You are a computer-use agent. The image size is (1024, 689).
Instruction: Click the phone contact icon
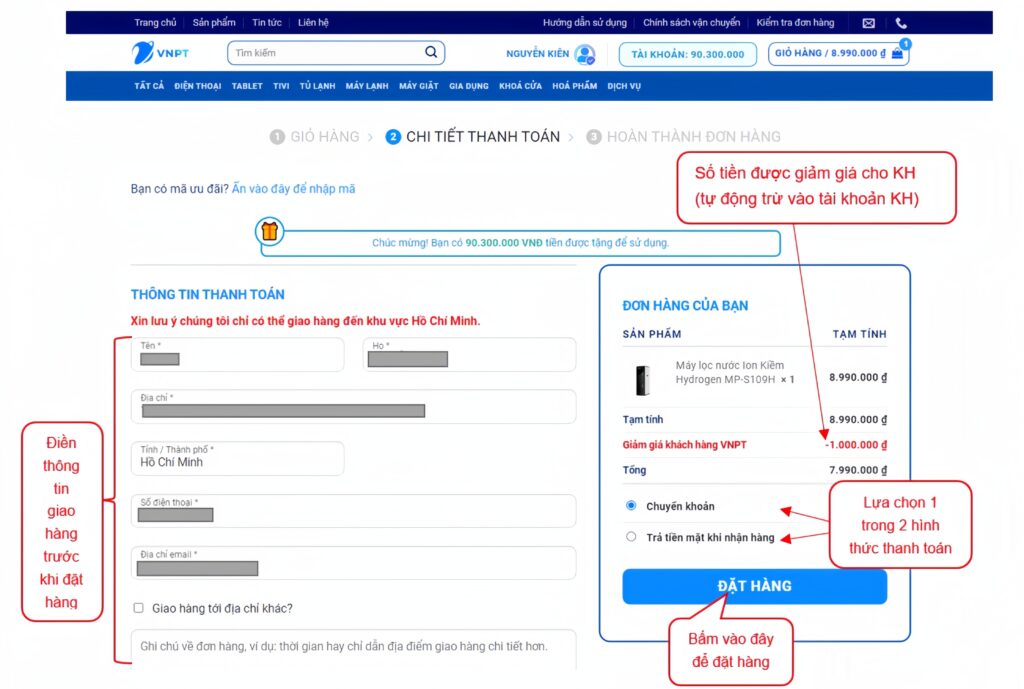[901, 23]
